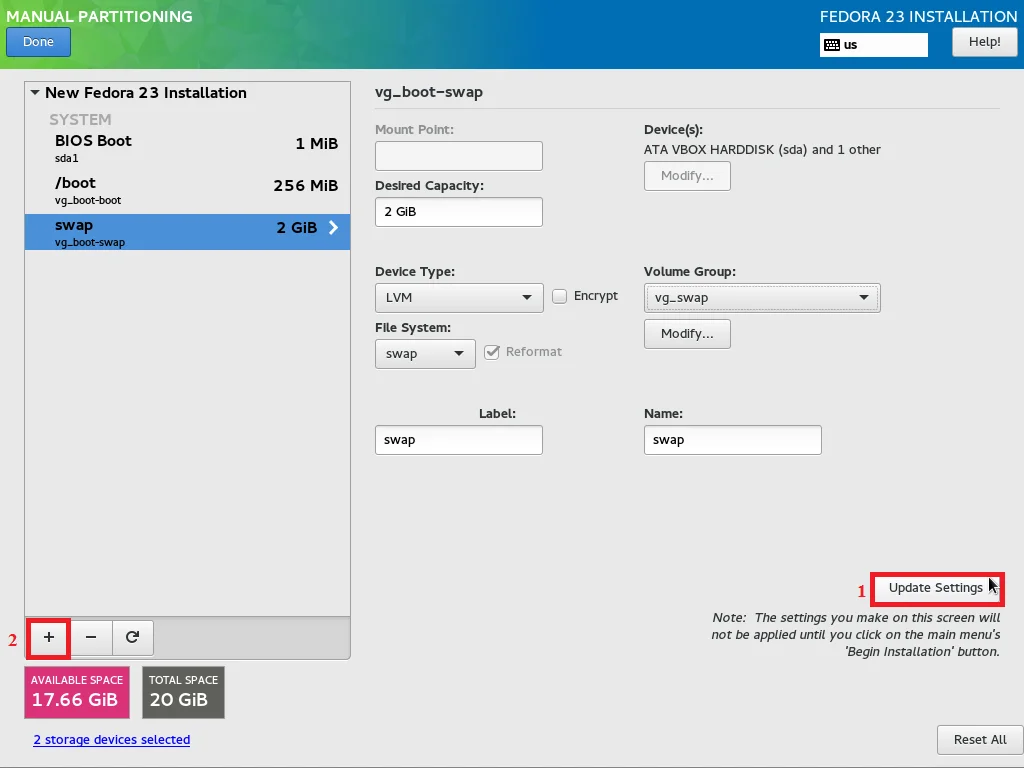The width and height of the screenshot is (1024, 768).
Task: Click Update Settings button
Action: coord(936,588)
